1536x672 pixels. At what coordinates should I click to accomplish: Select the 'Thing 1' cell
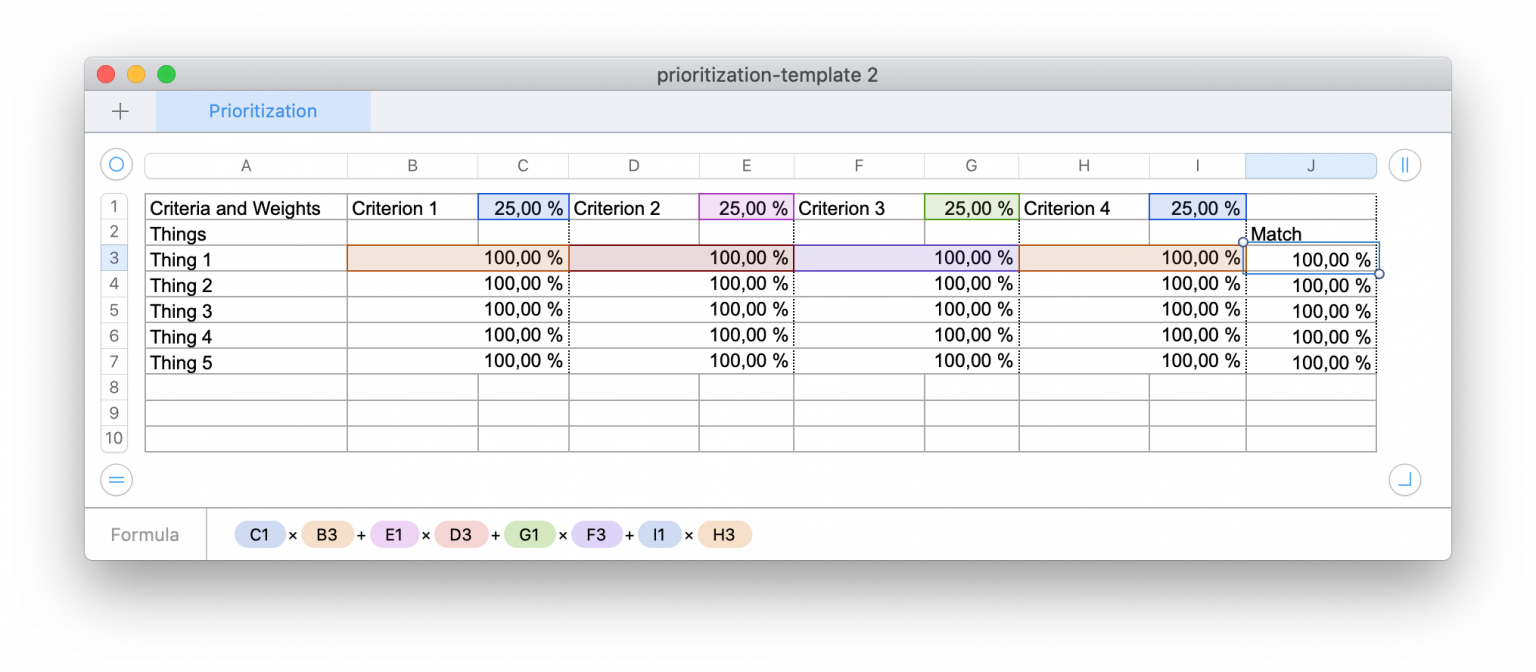click(x=246, y=259)
